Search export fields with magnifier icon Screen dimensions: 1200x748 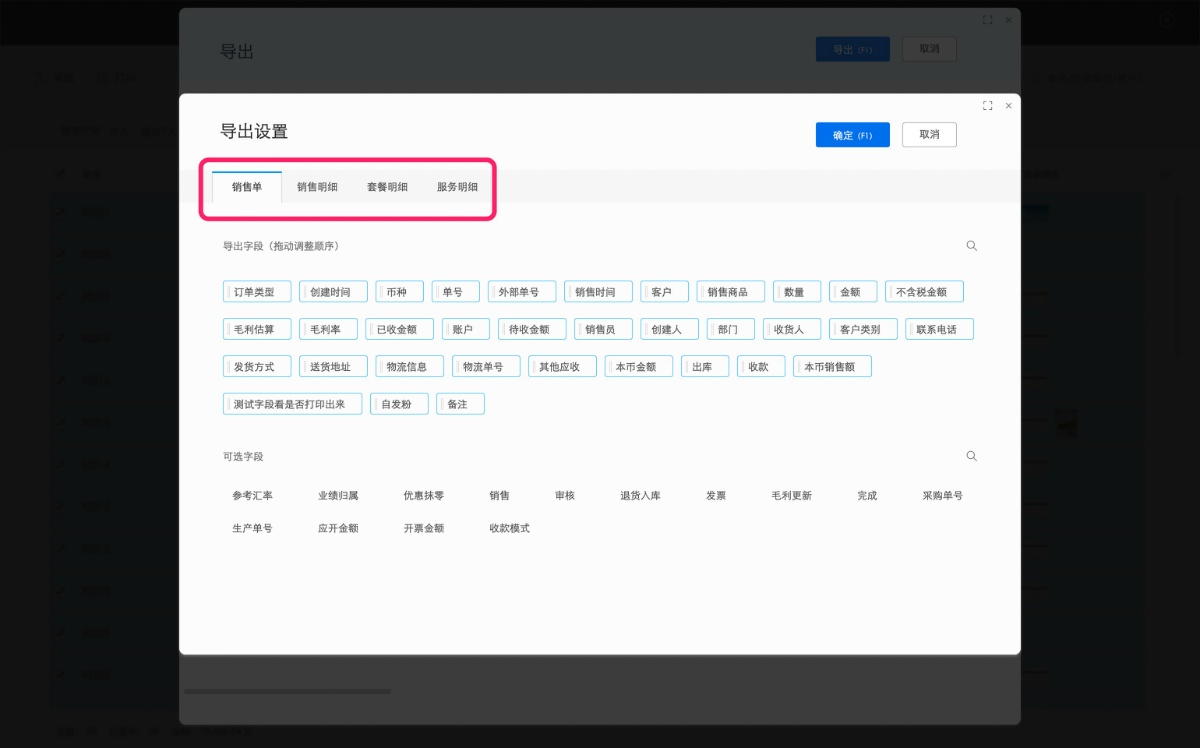coord(971,246)
